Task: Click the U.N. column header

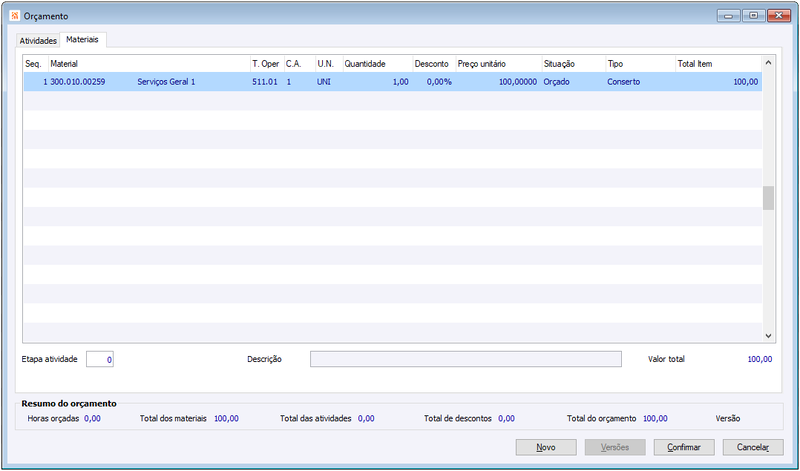Action: point(329,64)
